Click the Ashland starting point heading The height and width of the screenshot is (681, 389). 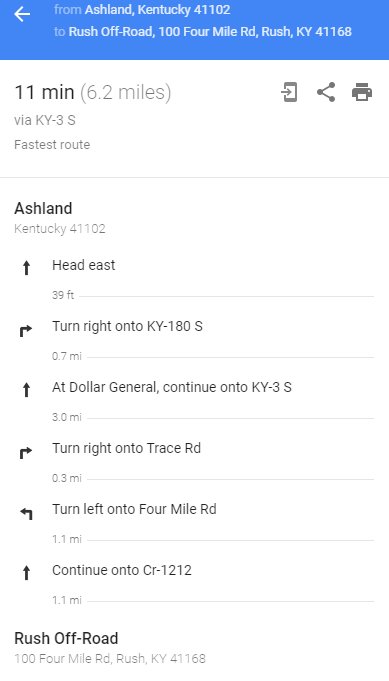[43, 208]
